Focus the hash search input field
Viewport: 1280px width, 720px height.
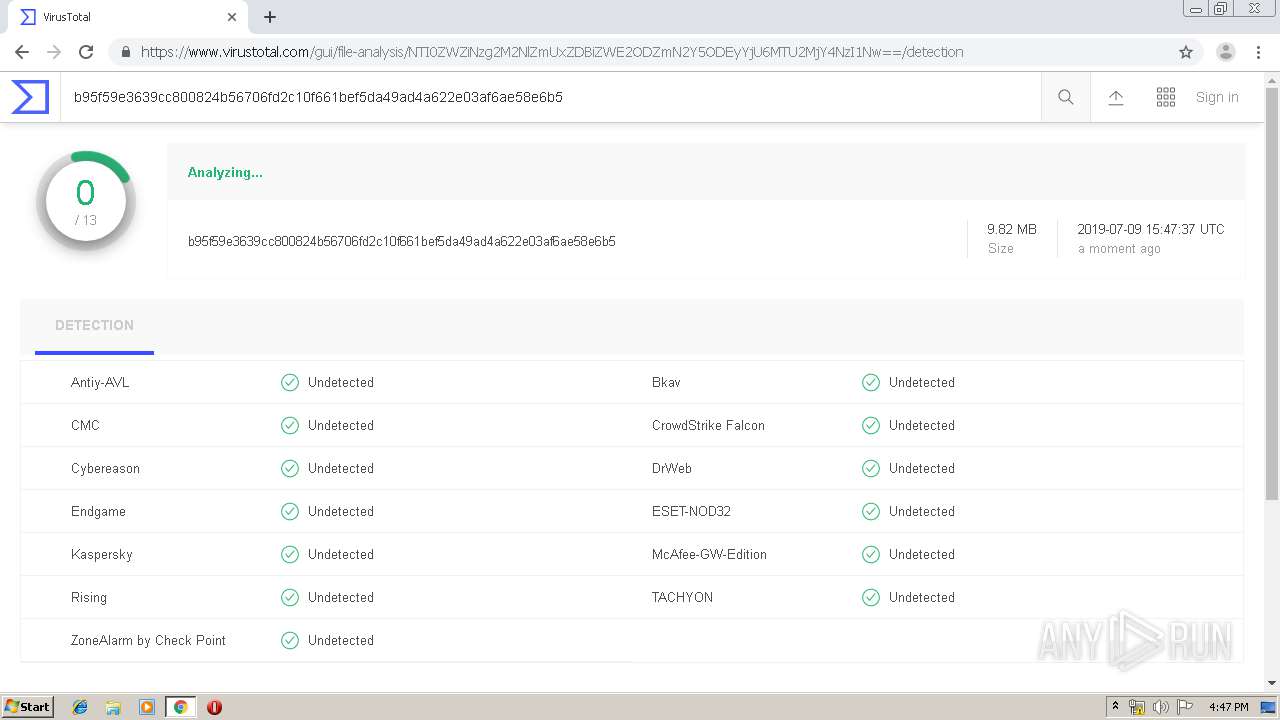click(550, 97)
